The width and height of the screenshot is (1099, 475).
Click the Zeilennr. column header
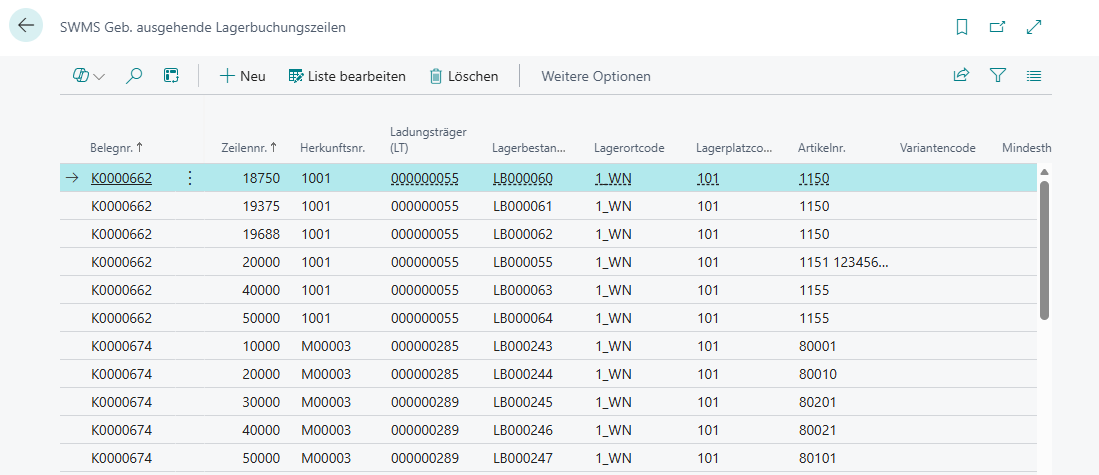point(248,148)
